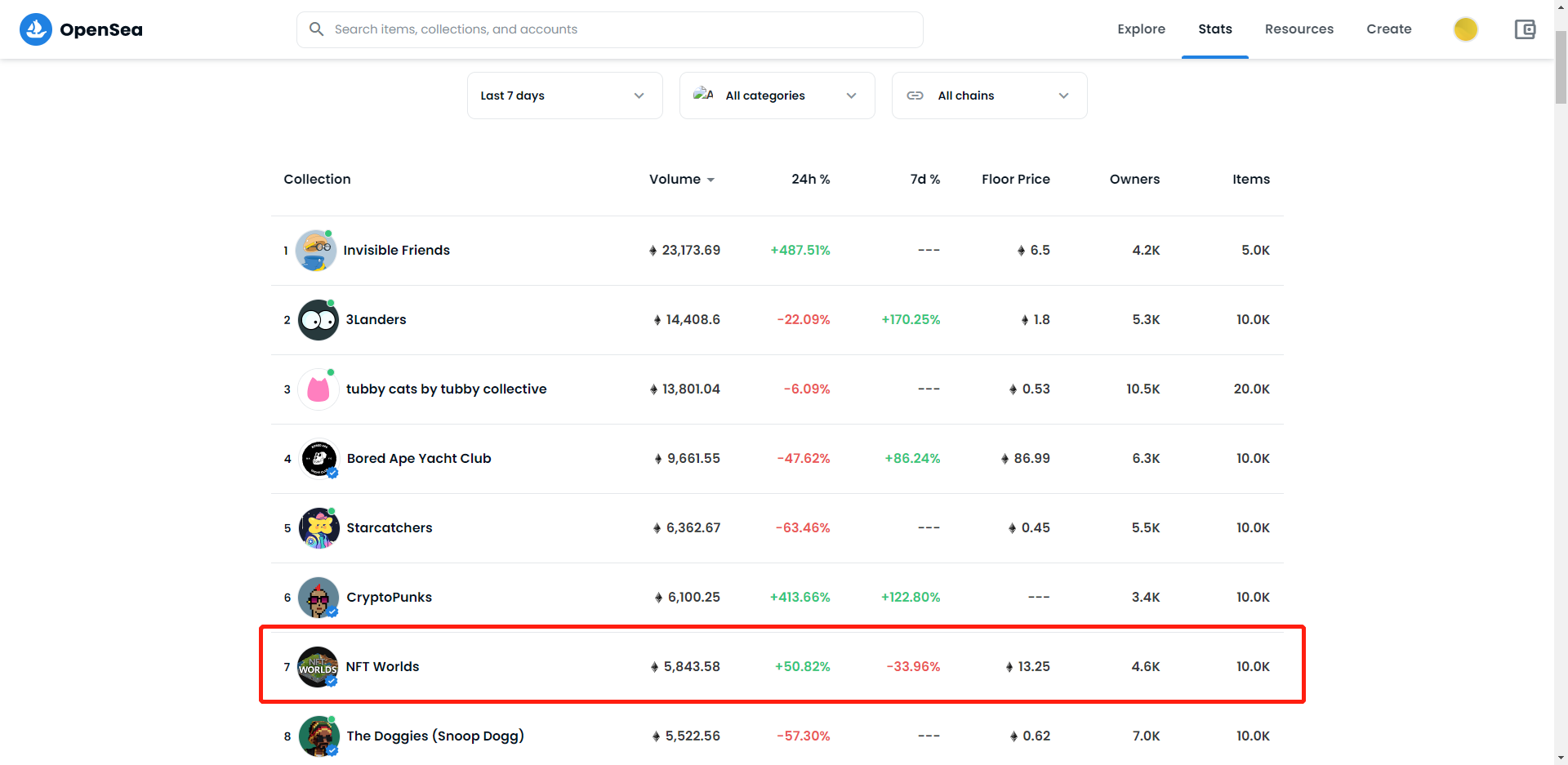Open the 3Landers collection avatar
The image size is (1568, 765).
[x=318, y=320]
